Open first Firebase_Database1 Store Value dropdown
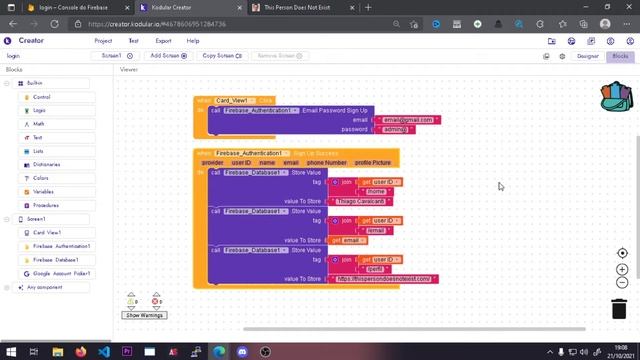 coord(256,173)
